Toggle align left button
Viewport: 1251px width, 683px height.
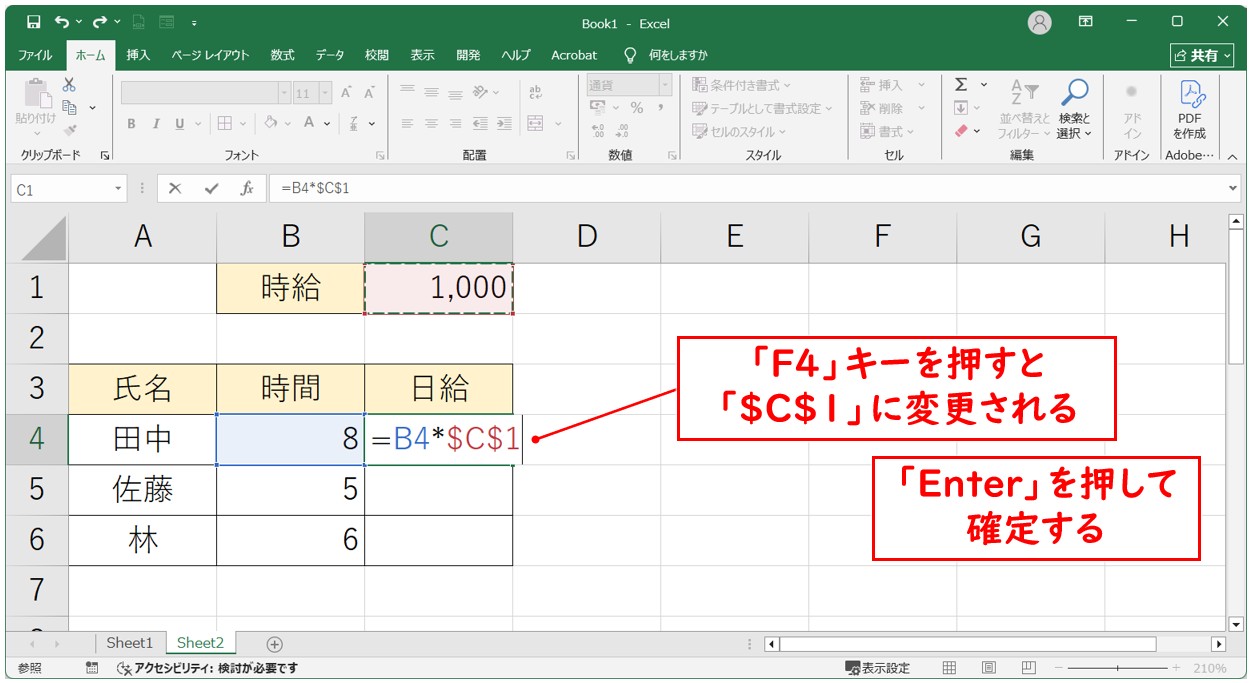[x=407, y=123]
